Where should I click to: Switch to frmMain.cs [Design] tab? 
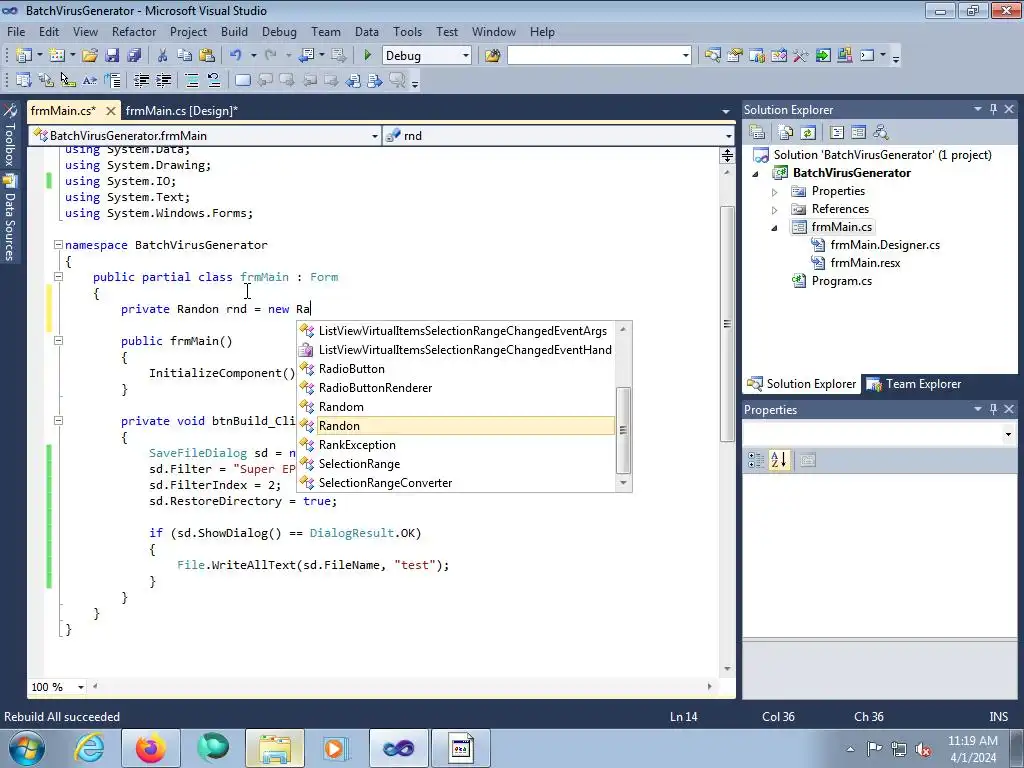(x=182, y=110)
